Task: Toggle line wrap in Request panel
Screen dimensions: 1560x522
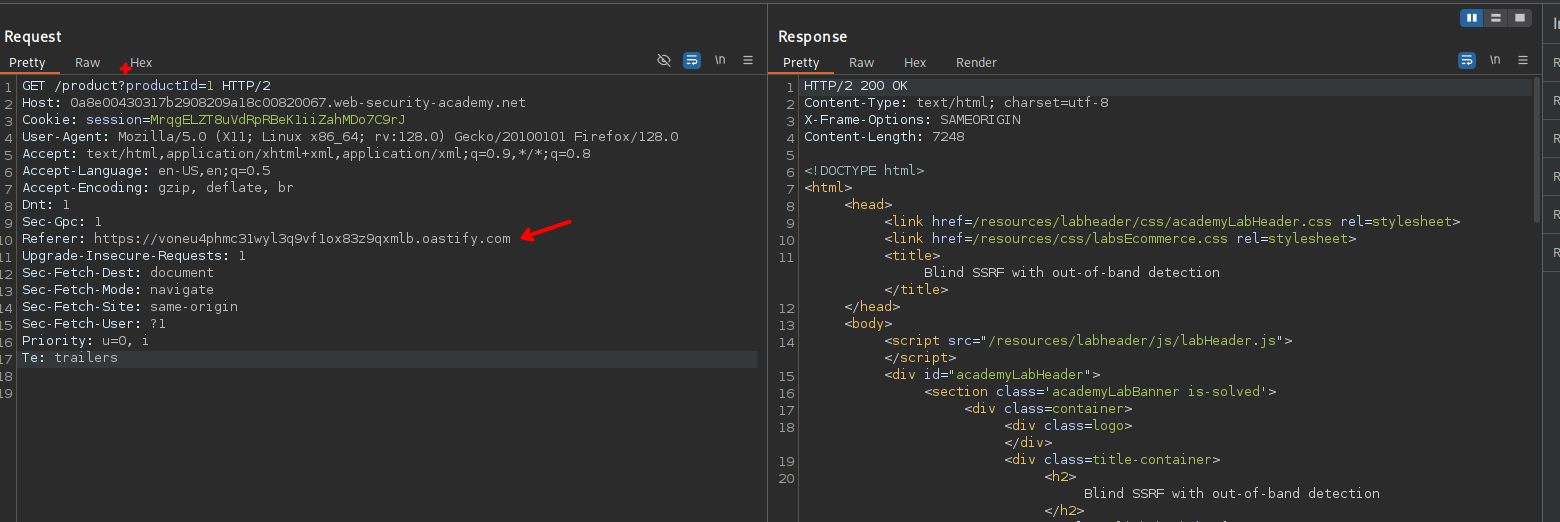Action: click(x=692, y=61)
